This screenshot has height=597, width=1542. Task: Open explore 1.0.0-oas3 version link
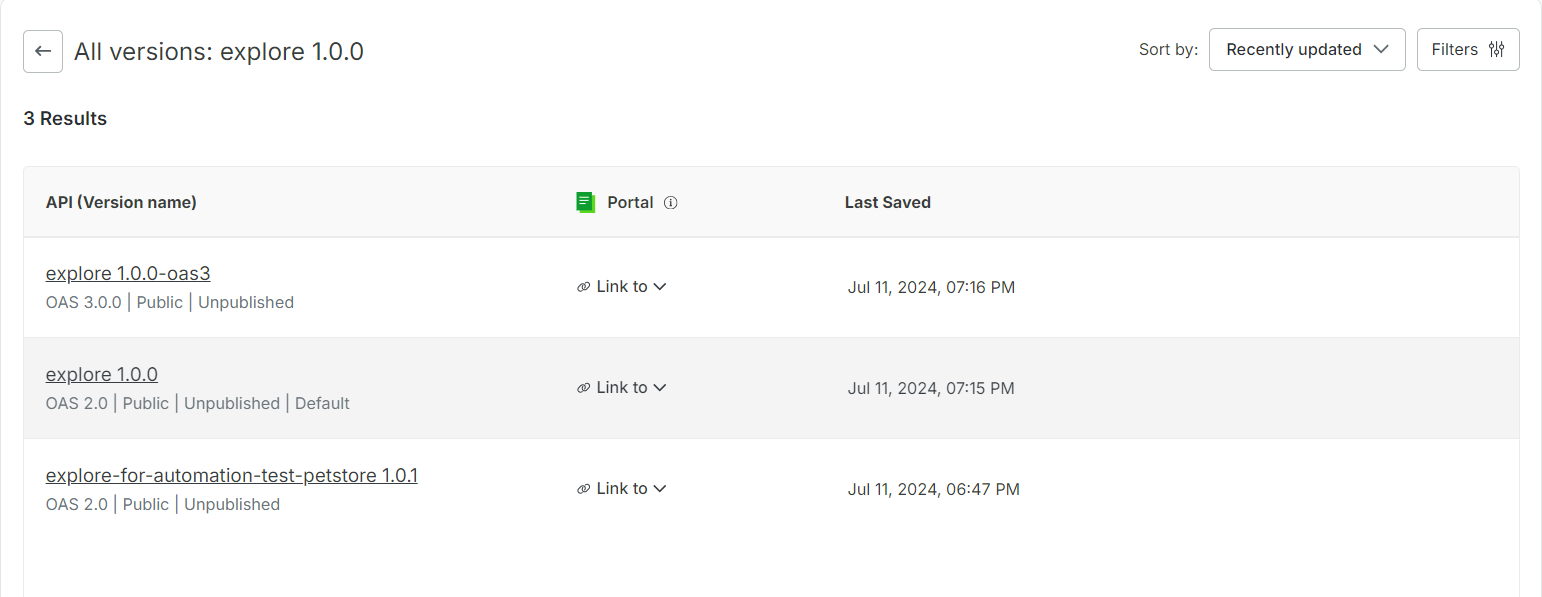pyautogui.click(x=128, y=273)
